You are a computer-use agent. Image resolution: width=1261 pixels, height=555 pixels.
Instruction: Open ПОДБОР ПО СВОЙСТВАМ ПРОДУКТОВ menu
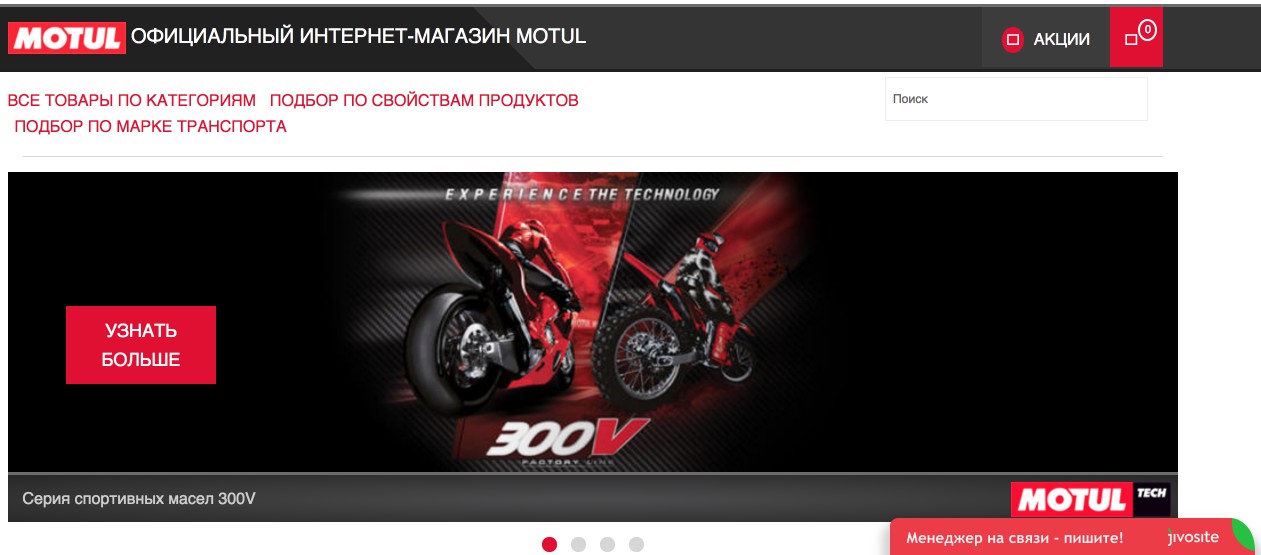coord(424,100)
